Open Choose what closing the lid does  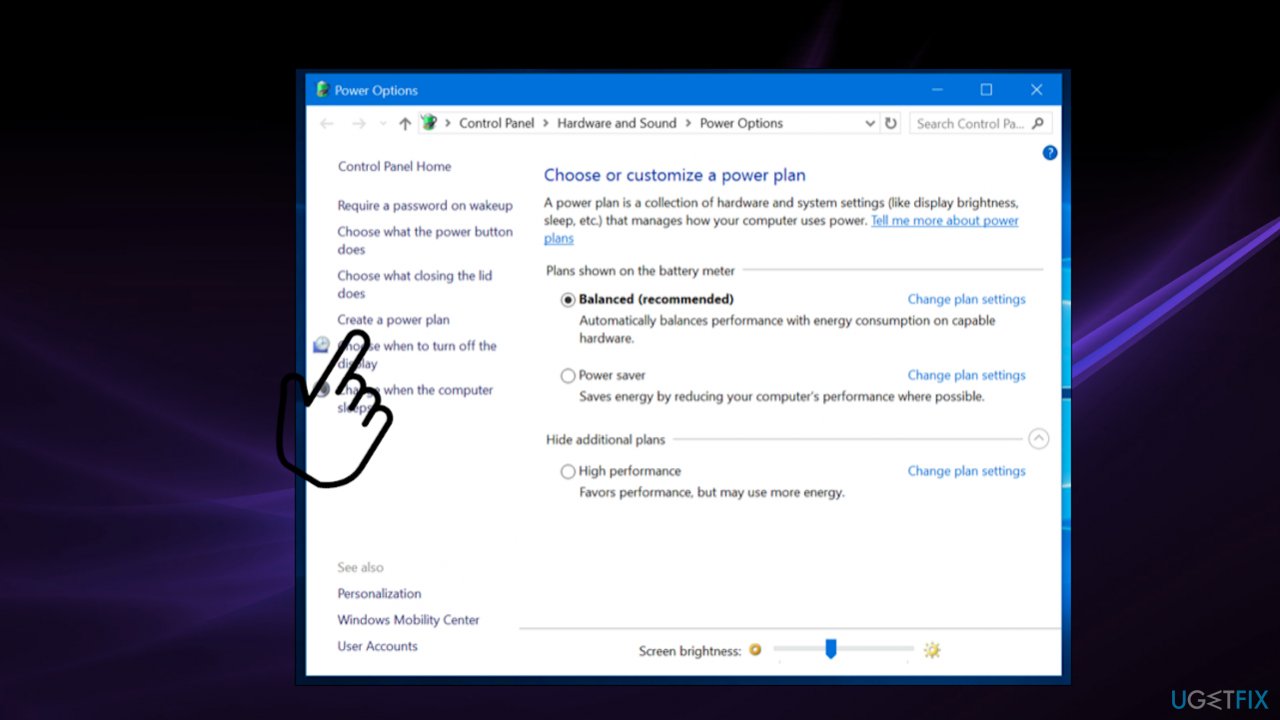415,284
